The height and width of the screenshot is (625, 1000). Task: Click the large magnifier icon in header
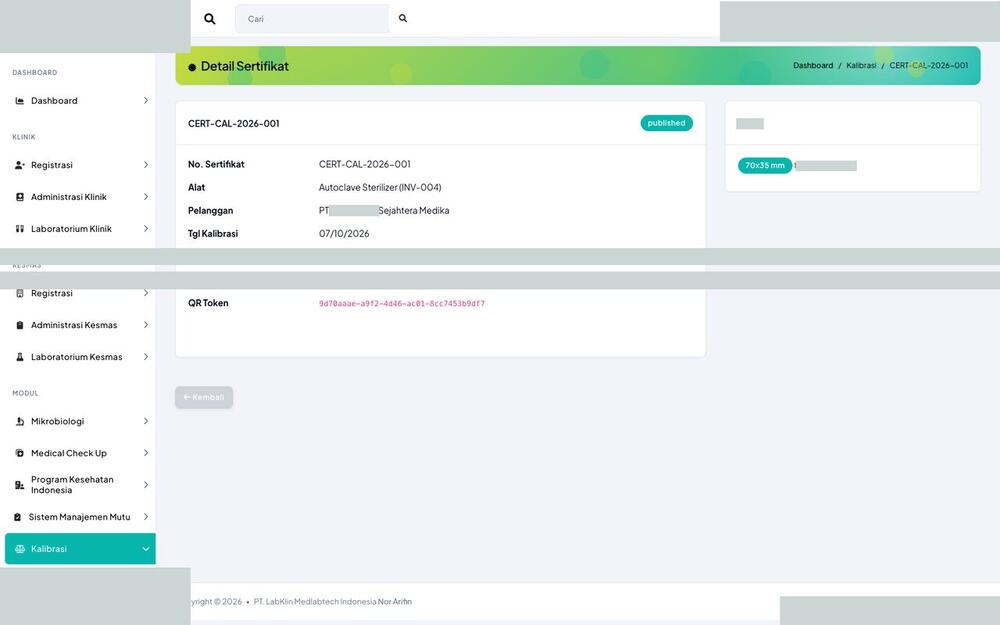coord(209,19)
